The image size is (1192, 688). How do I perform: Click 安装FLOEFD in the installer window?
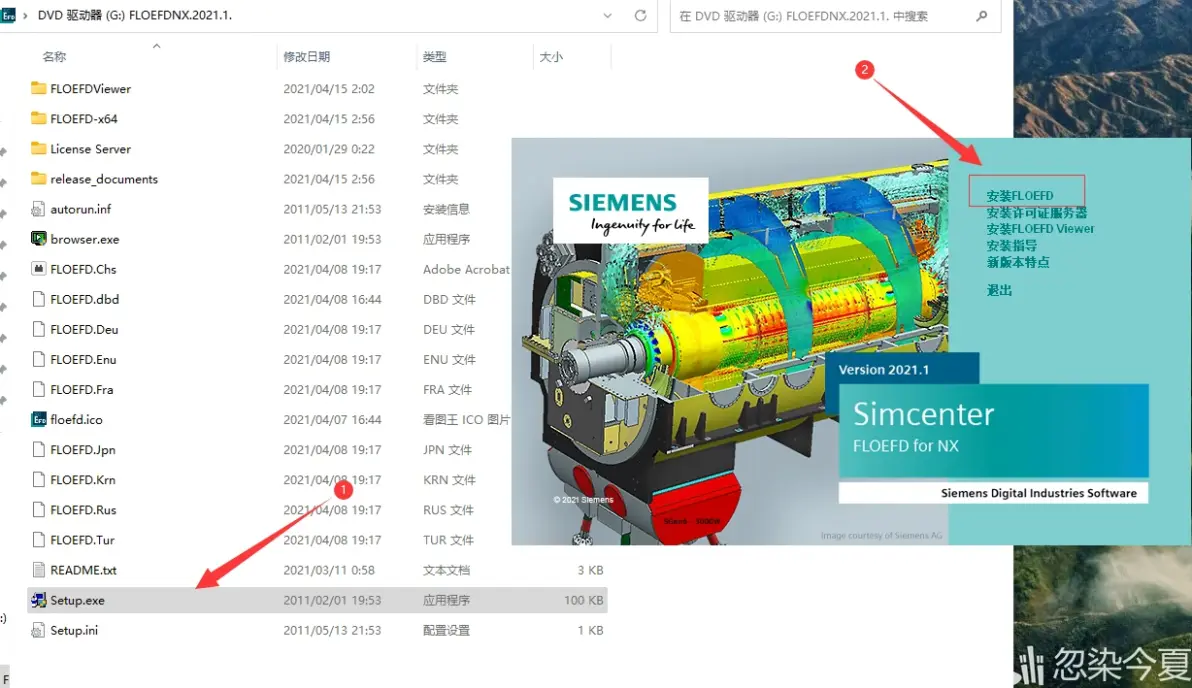tap(1019, 195)
